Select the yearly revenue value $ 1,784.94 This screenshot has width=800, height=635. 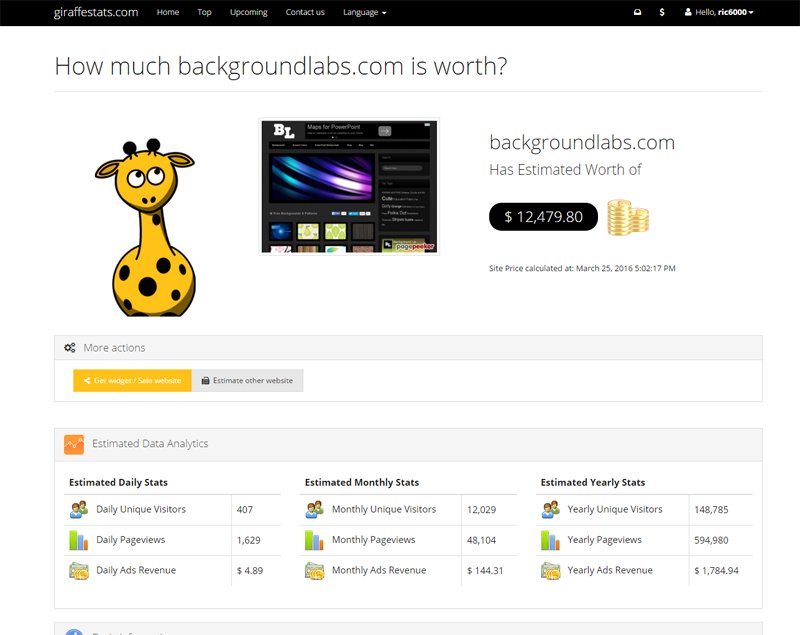pos(716,571)
